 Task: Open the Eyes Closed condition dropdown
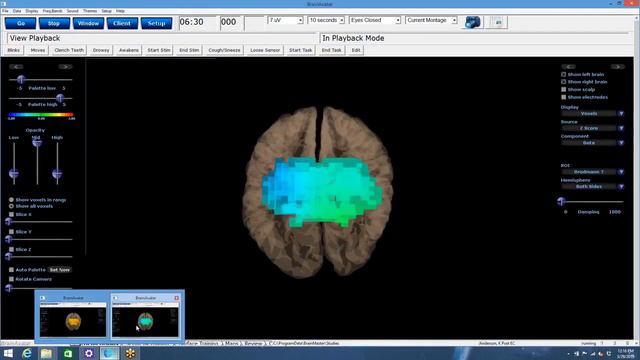tap(398, 20)
